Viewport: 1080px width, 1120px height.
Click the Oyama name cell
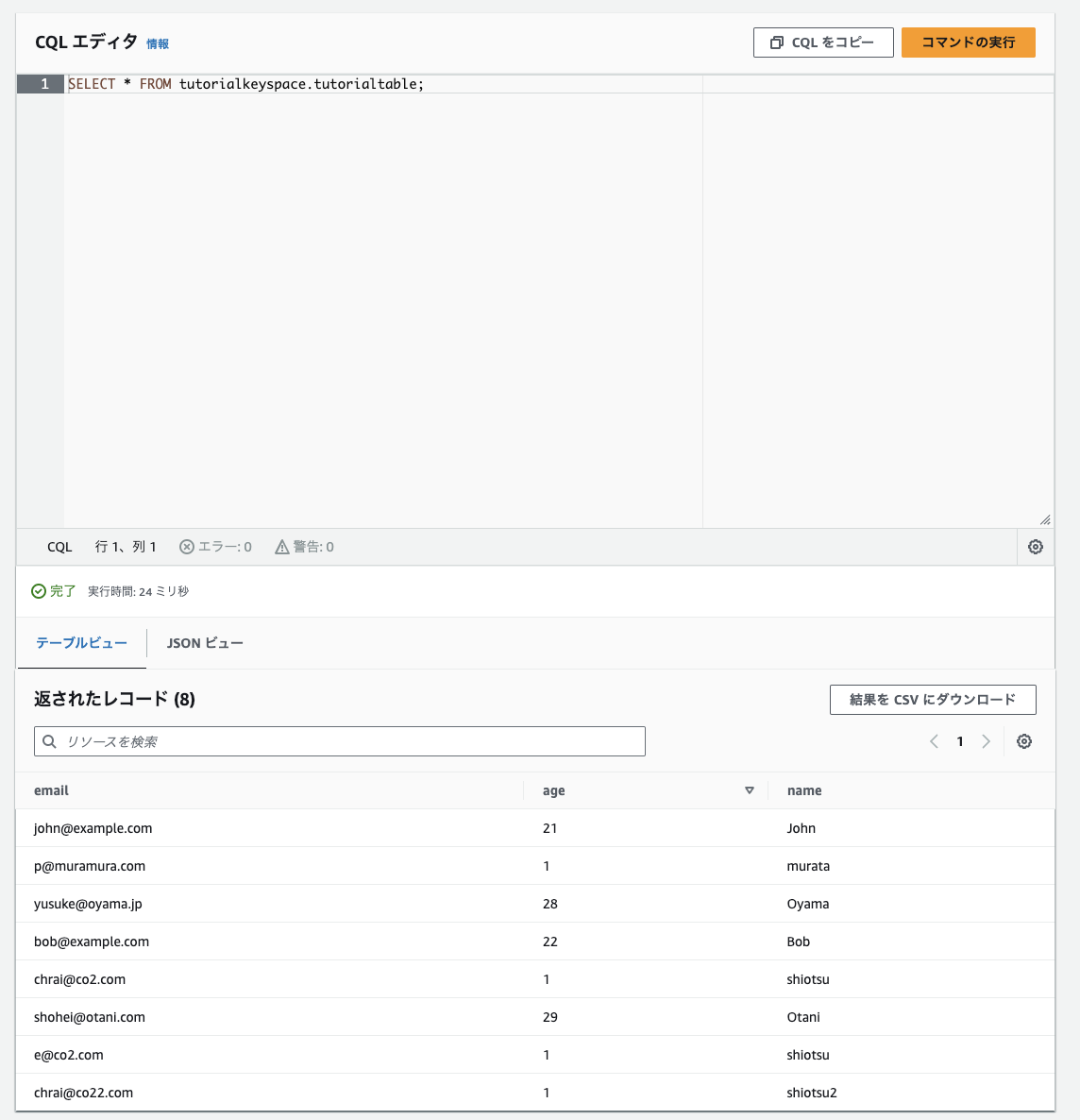[808, 905]
